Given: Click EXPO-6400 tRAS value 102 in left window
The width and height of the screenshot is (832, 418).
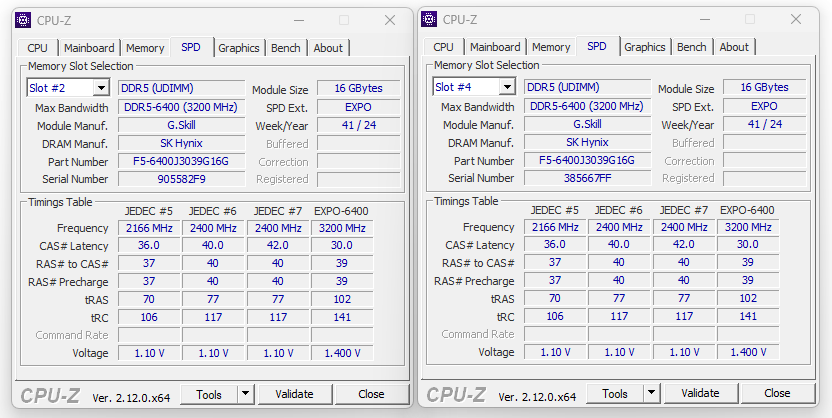Looking at the screenshot, I should click(x=342, y=299).
